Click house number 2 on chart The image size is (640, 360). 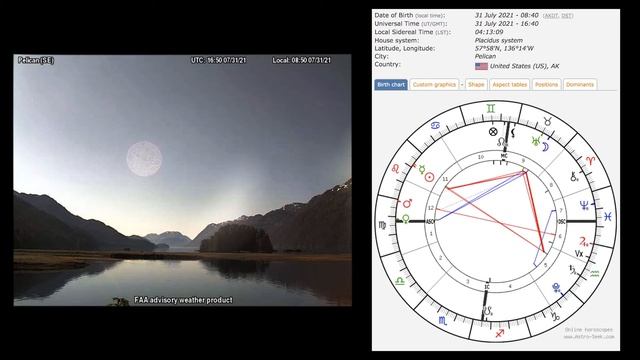coord(440,258)
